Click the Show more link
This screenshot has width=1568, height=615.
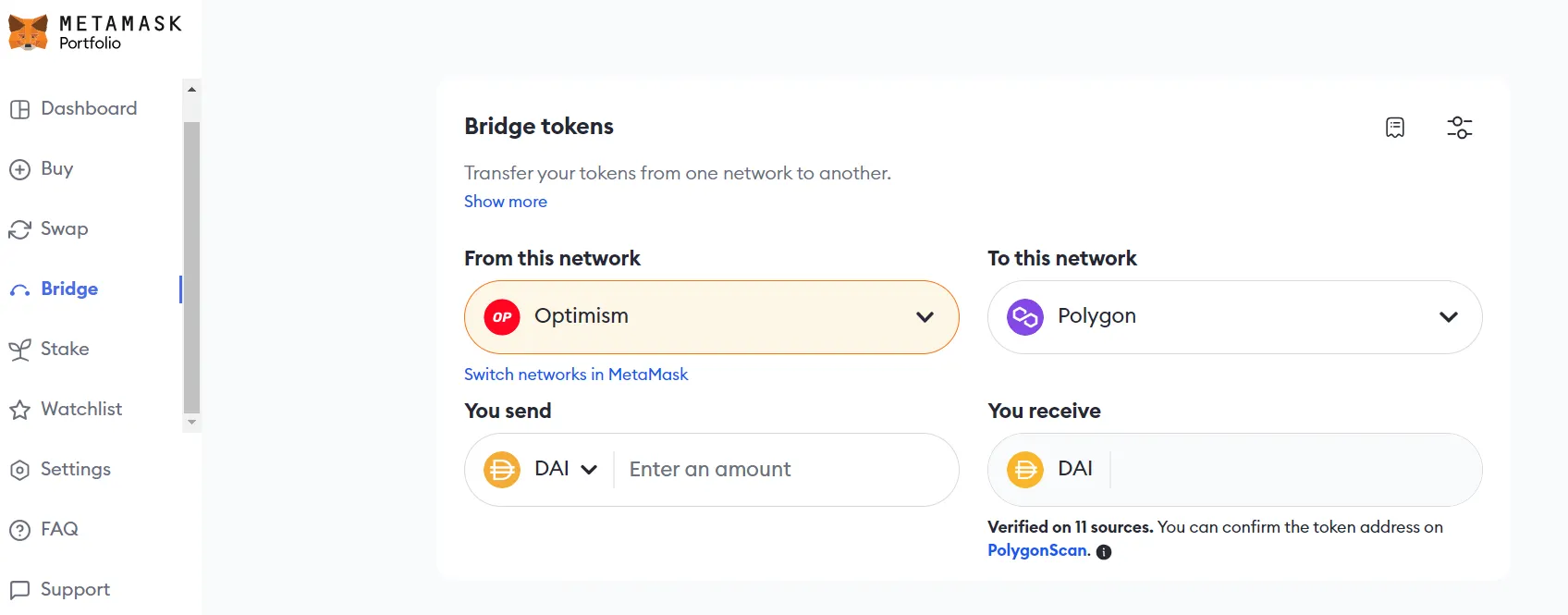tap(506, 202)
